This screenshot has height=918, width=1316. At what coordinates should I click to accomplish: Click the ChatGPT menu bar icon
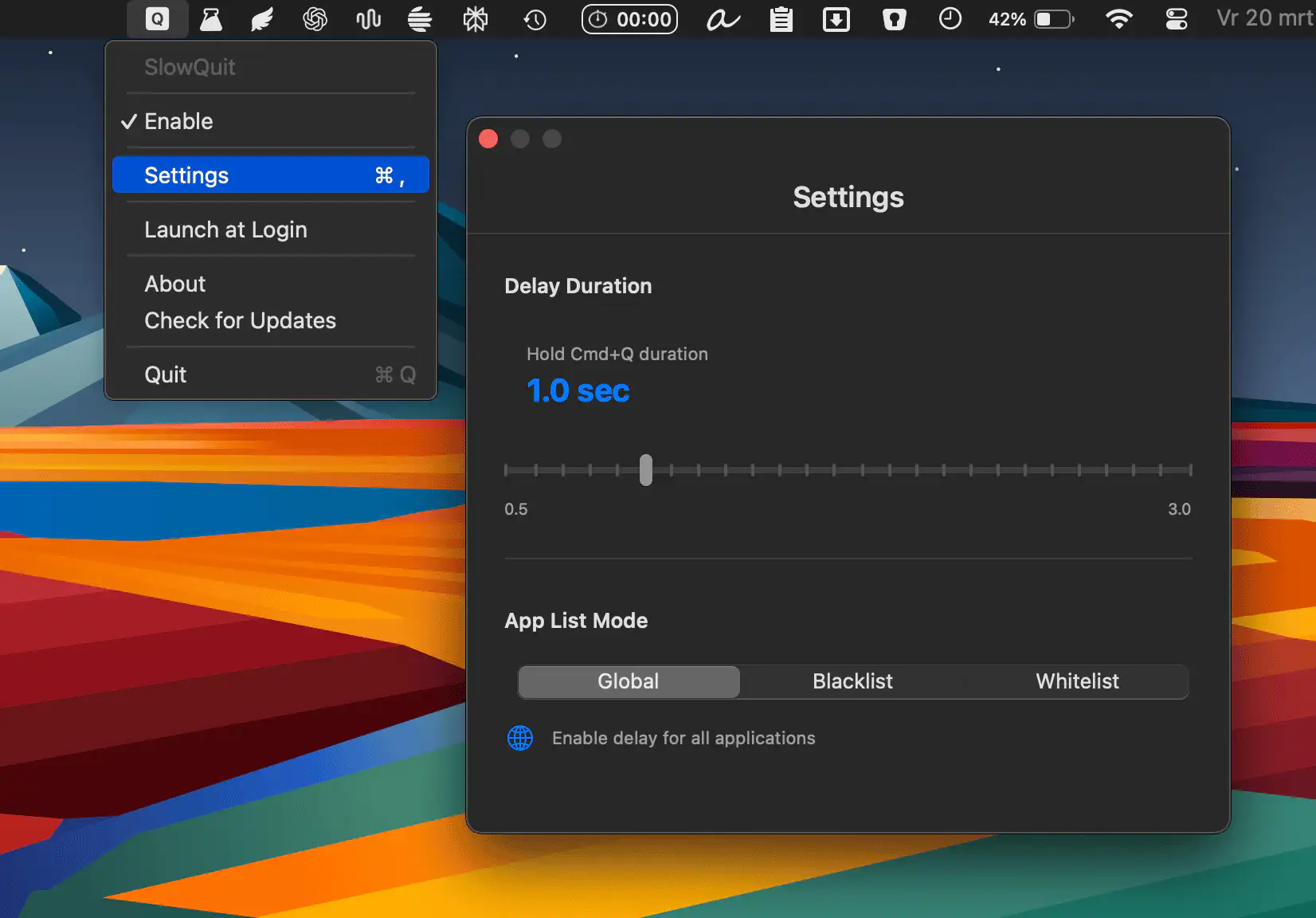pyautogui.click(x=315, y=19)
